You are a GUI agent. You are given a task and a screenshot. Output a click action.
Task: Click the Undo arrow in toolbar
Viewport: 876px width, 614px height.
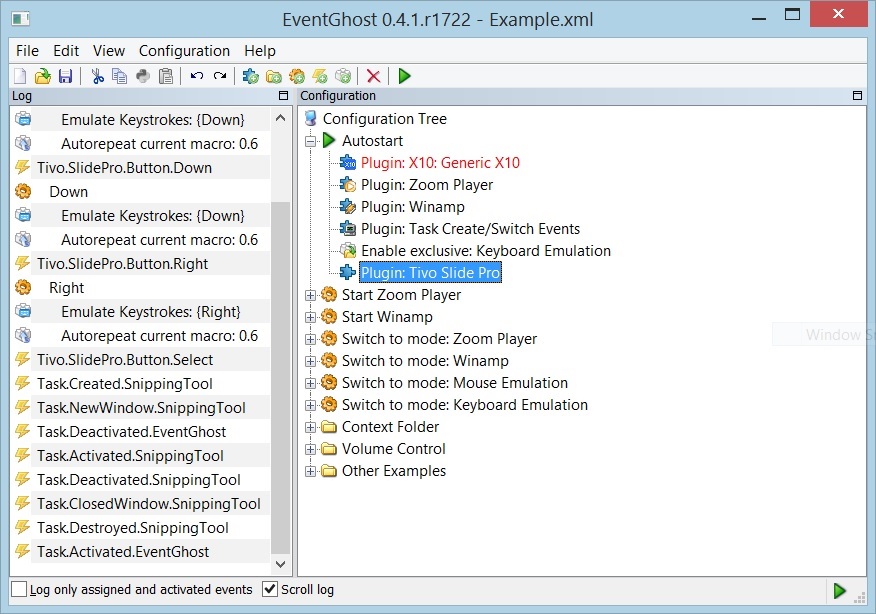(197, 76)
